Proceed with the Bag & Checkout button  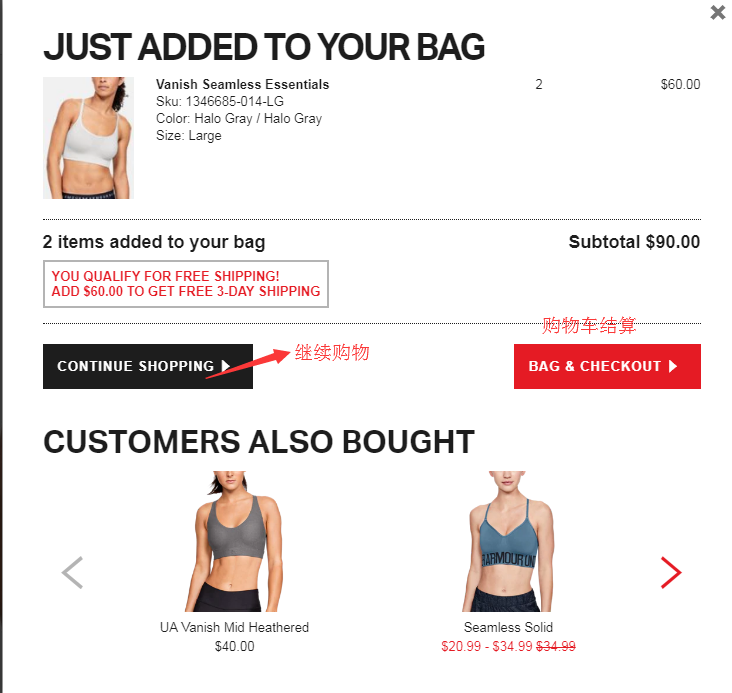607,367
